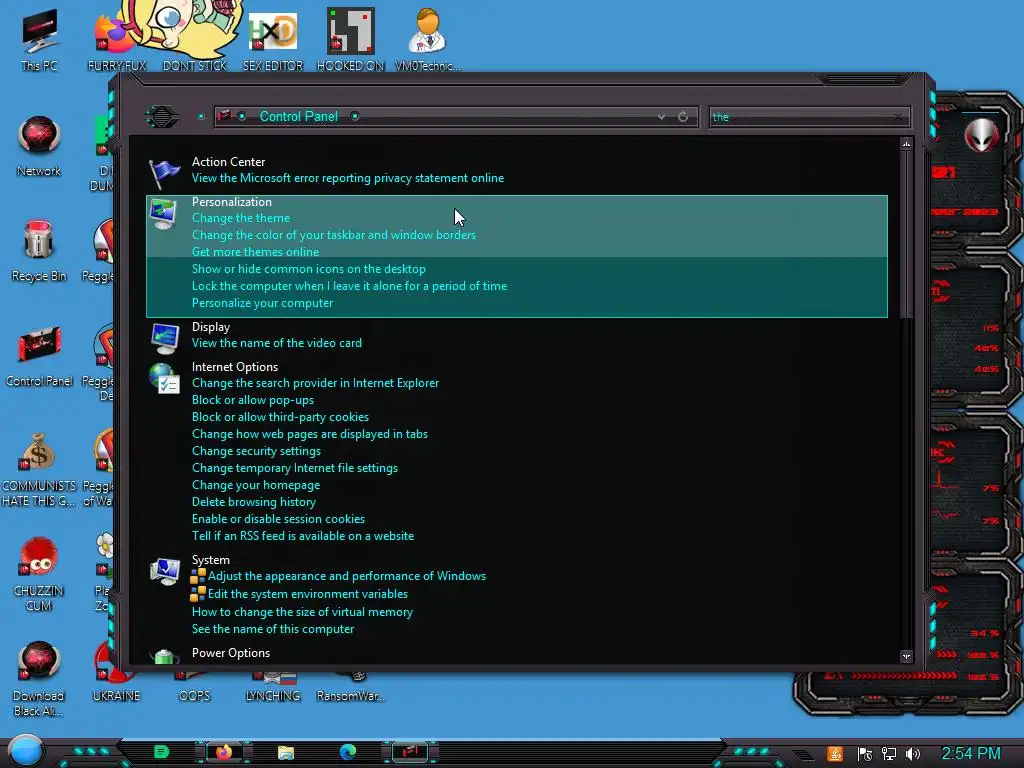Open Personalize your computer link
1024x768 pixels.
click(263, 303)
